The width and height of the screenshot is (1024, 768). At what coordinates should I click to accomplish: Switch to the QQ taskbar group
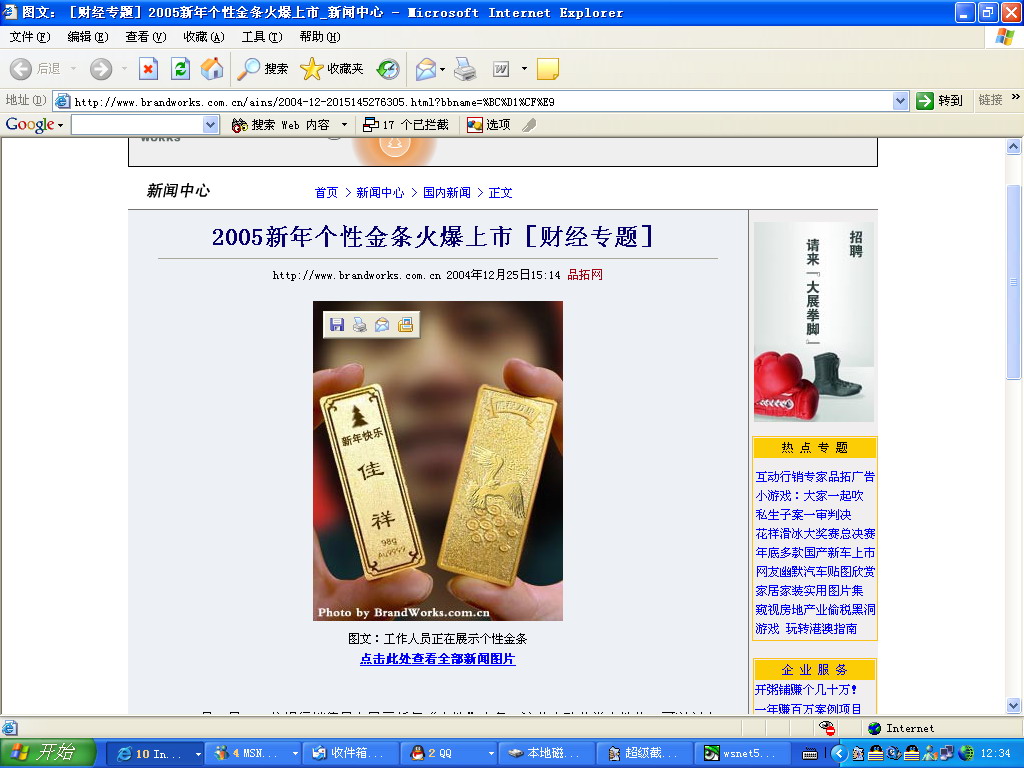click(x=448, y=753)
